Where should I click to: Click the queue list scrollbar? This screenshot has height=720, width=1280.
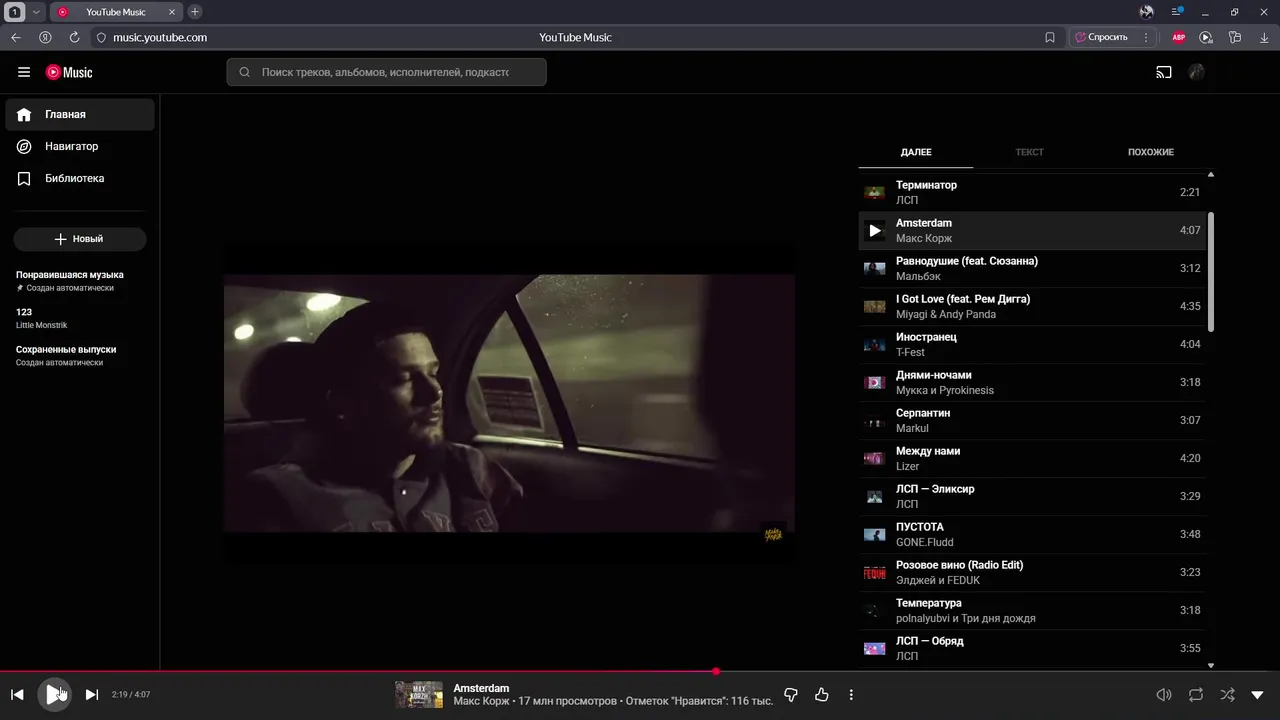coord(1211,272)
